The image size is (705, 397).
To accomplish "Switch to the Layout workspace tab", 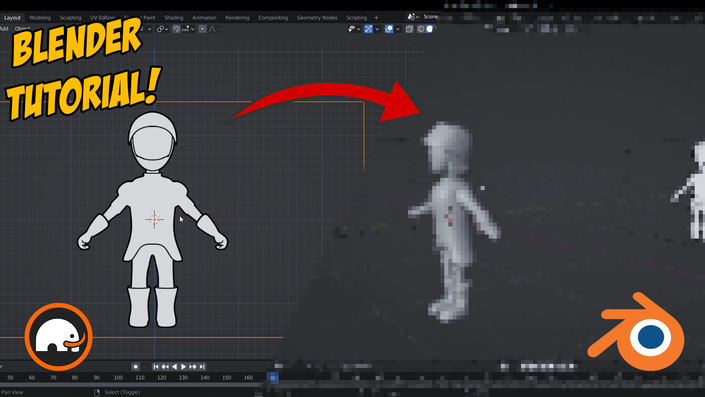I will 12,18.
